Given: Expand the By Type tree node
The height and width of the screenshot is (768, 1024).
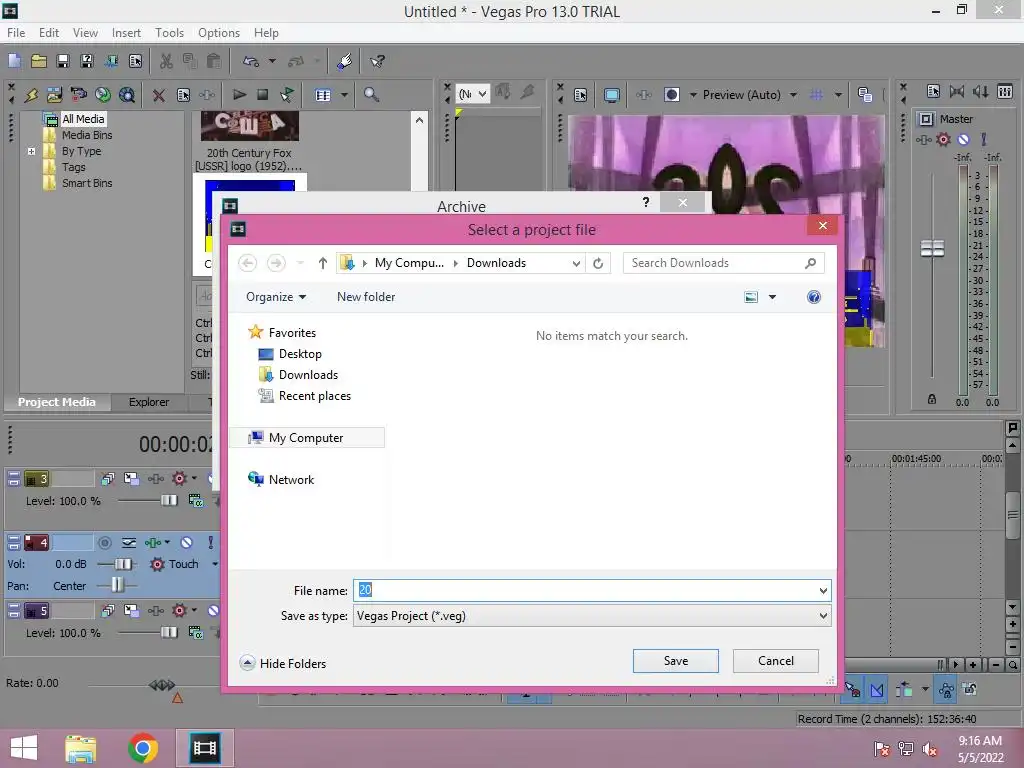Looking at the screenshot, I should [31, 151].
